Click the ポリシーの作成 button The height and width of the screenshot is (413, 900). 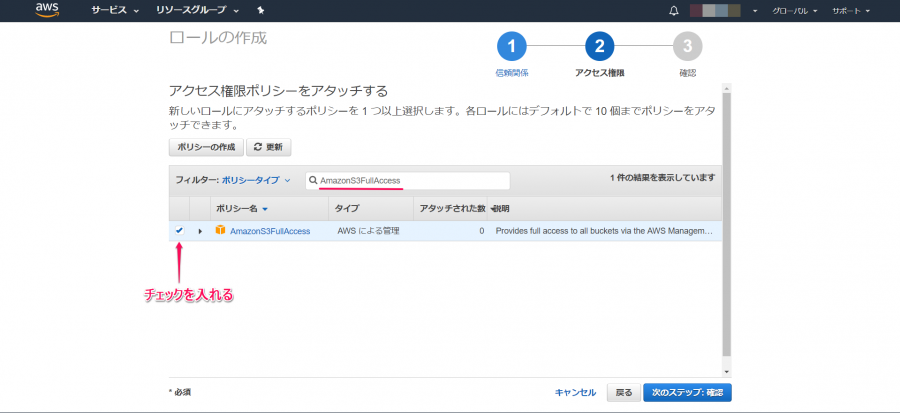[x=206, y=147]
